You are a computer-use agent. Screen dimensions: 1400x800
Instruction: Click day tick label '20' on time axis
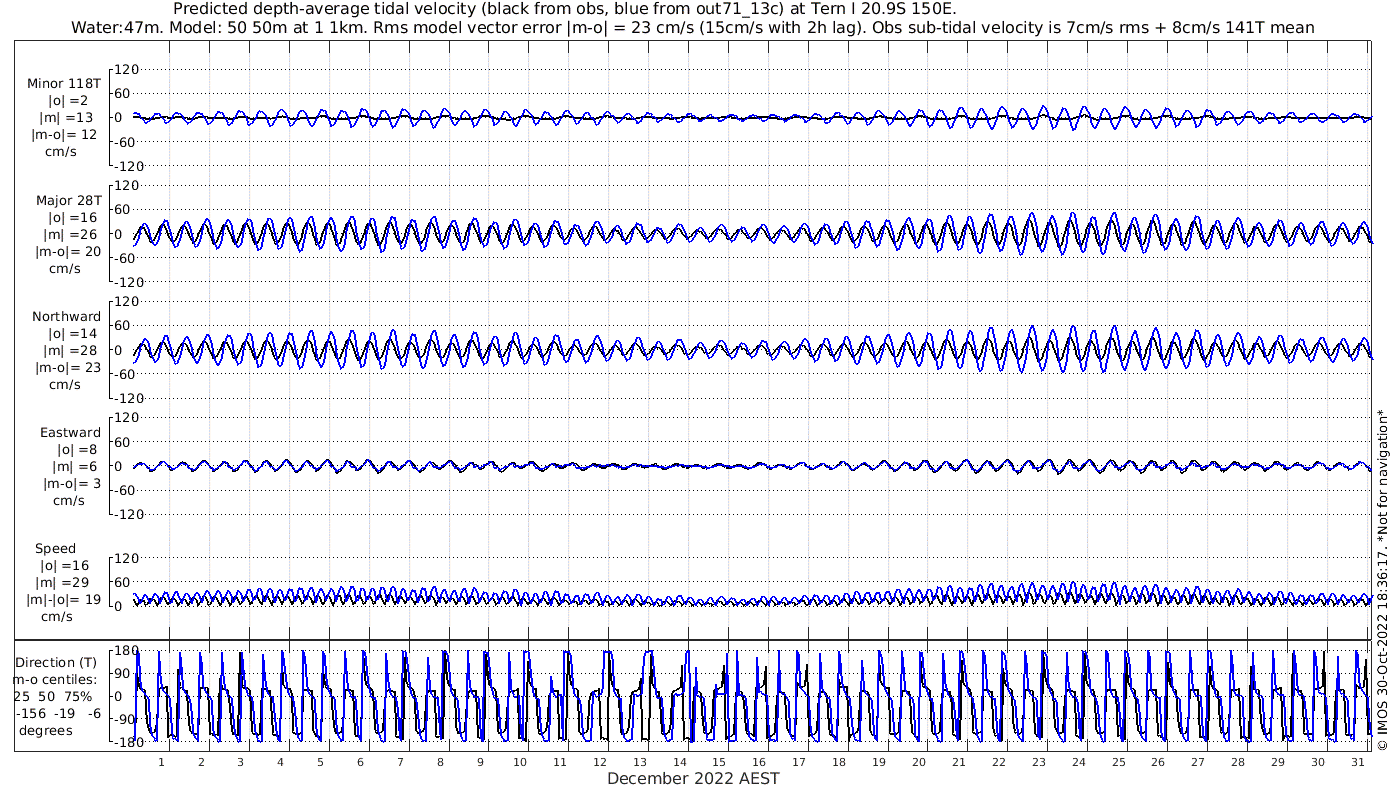[x=919, y=762]
